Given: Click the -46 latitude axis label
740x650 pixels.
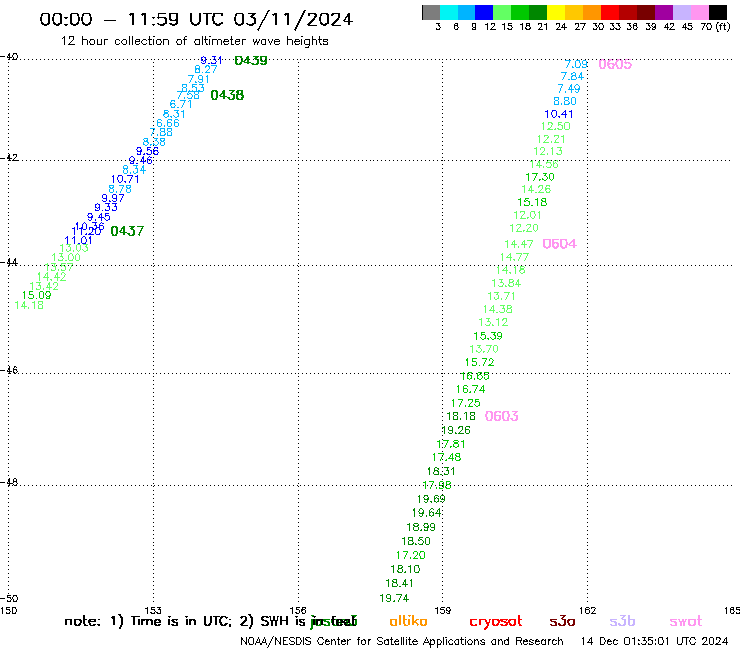Looking at the screenshot, I should 9,370.
